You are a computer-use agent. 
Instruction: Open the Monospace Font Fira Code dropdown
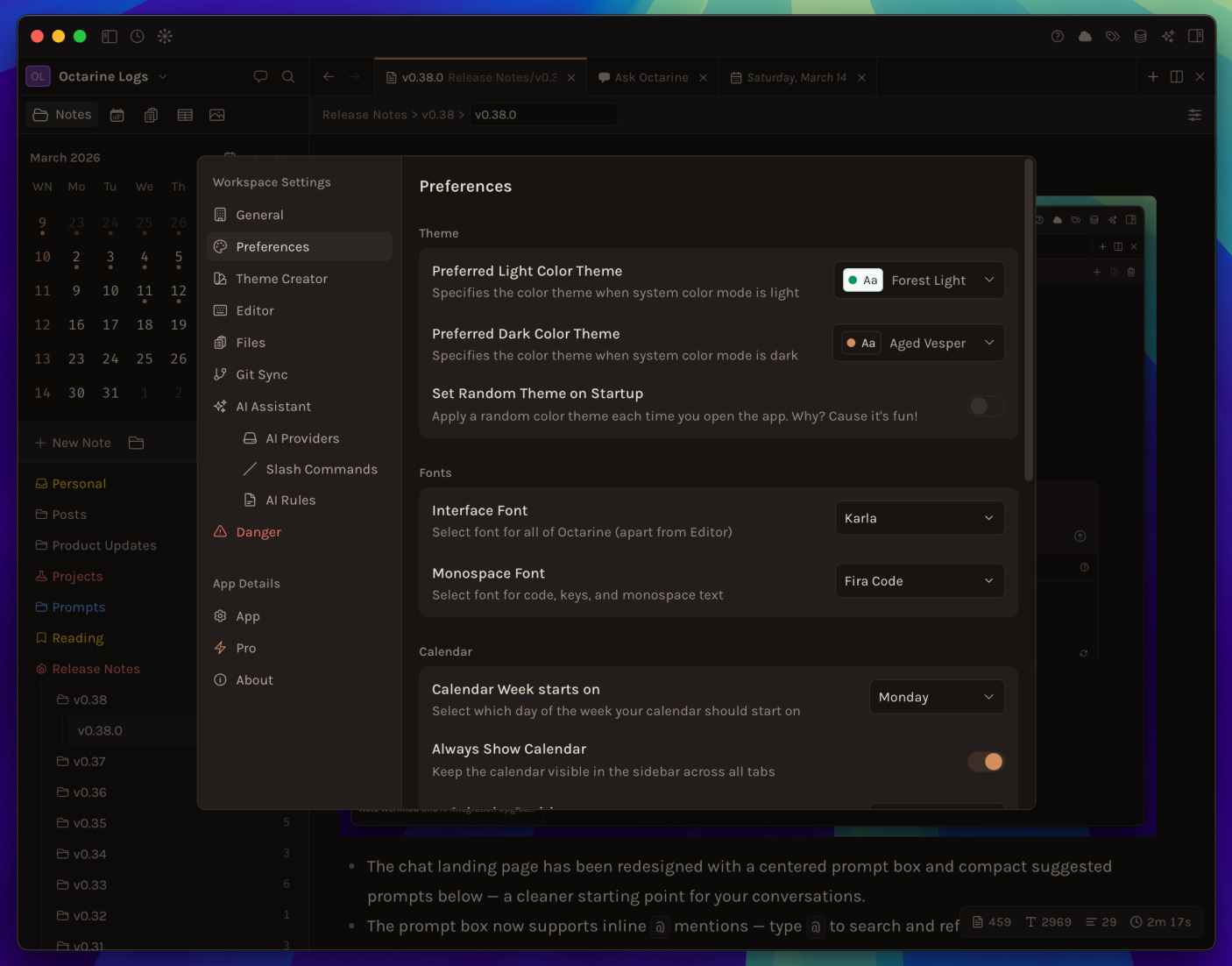tap(920, 580)
